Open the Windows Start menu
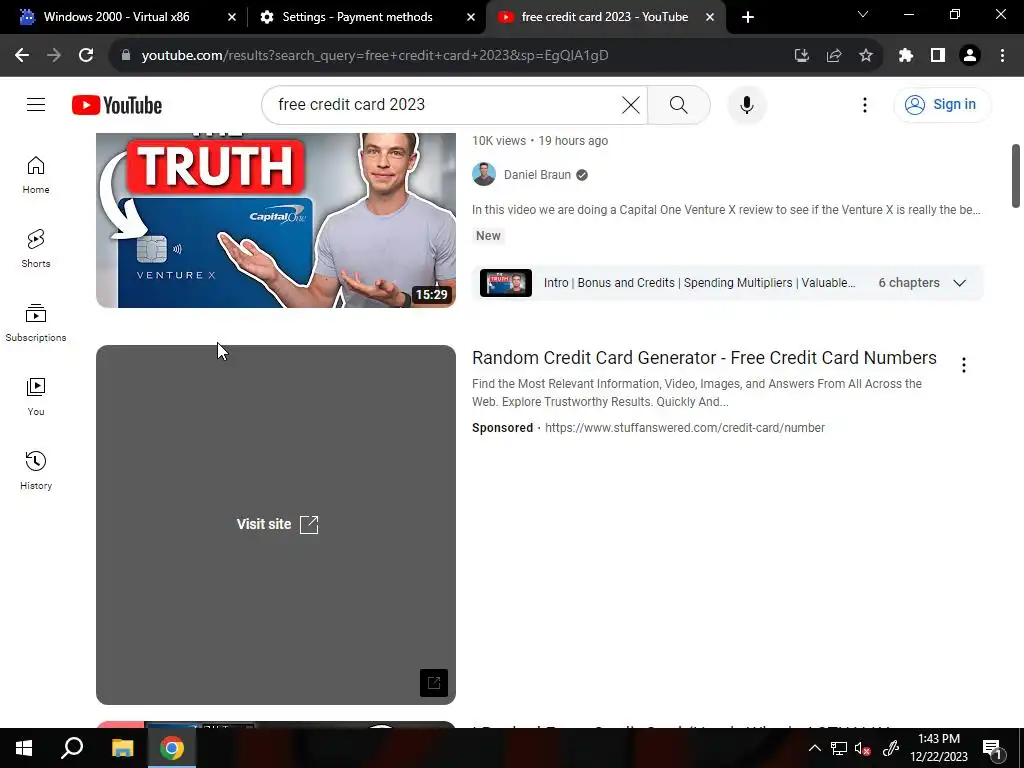This screenshot has height=768, width=1024. click(x=24, y=748)
